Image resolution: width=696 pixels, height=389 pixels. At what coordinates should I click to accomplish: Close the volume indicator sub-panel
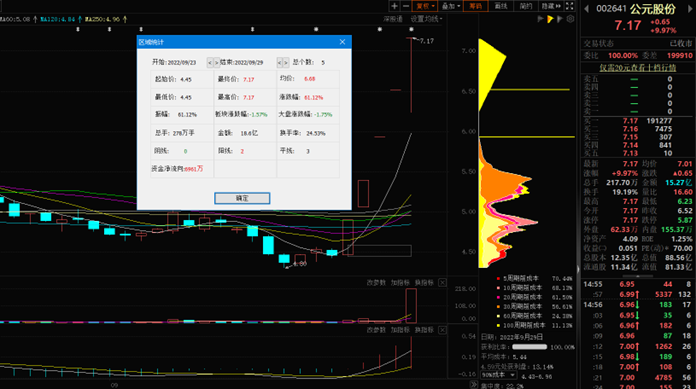(443, 282)
